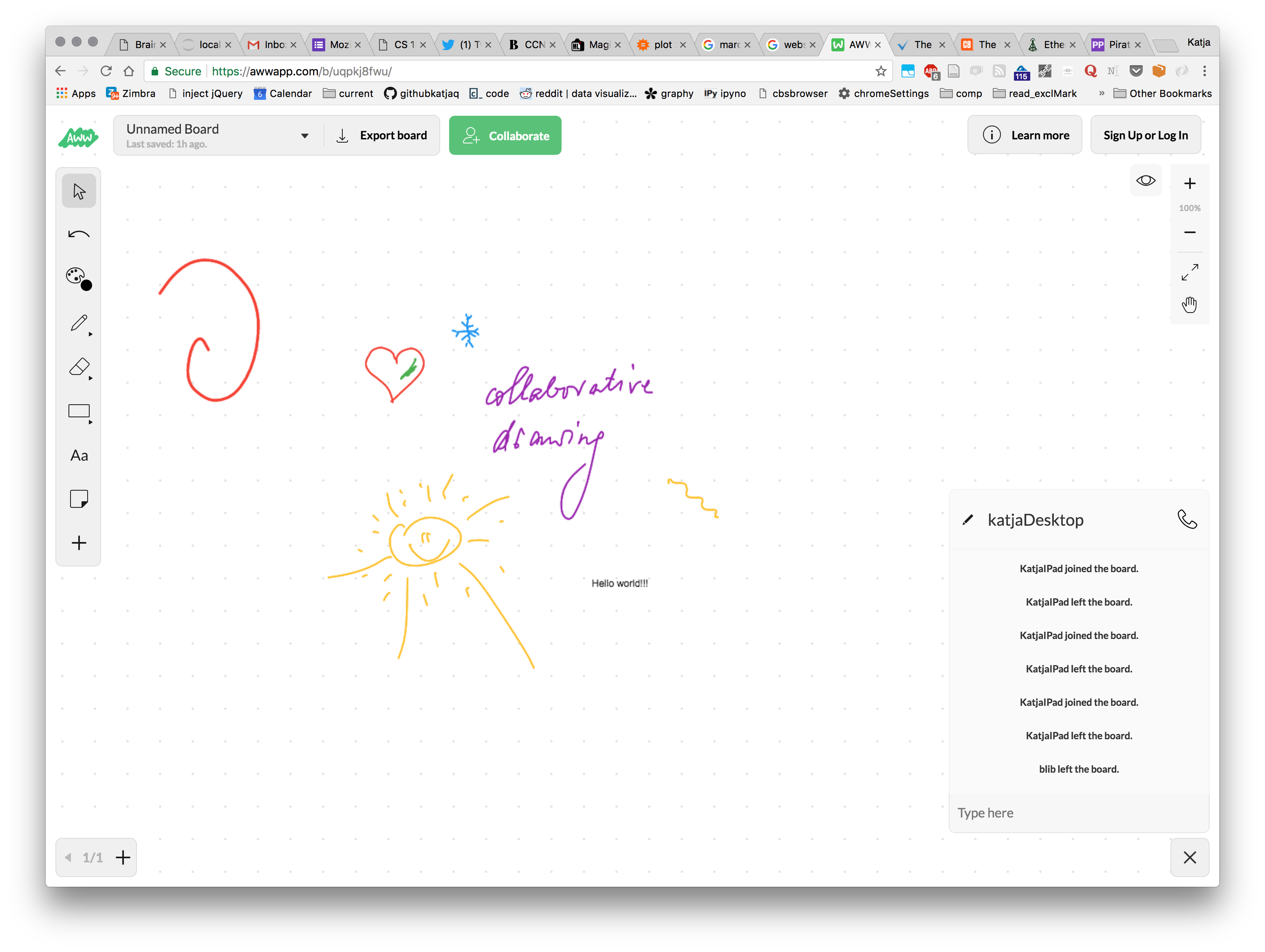This screenshot has width=1265, height=952.
Task: Edit username with pencil icon near katjaDesktop
Action: coord(967,520)
